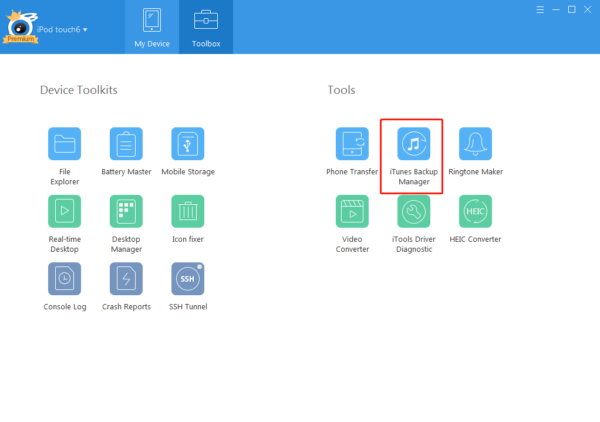Open Phone Transfer tool

tap(352, 144)
